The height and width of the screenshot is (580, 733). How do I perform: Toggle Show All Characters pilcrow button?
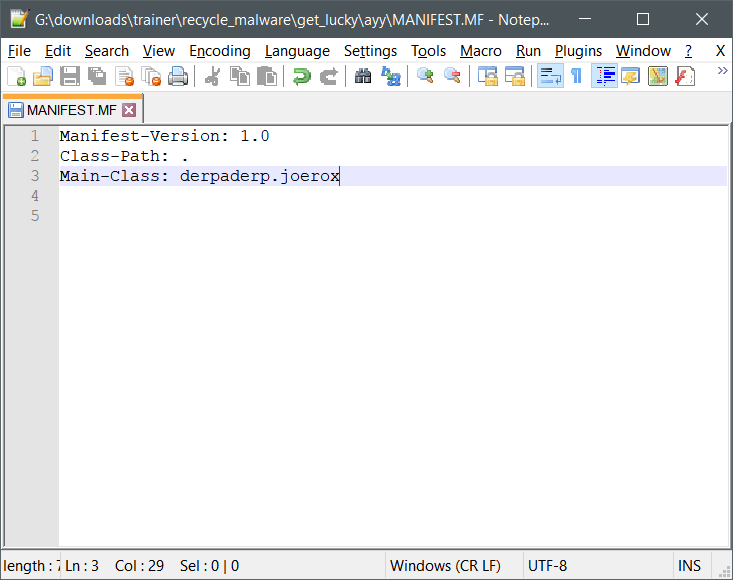576,76
